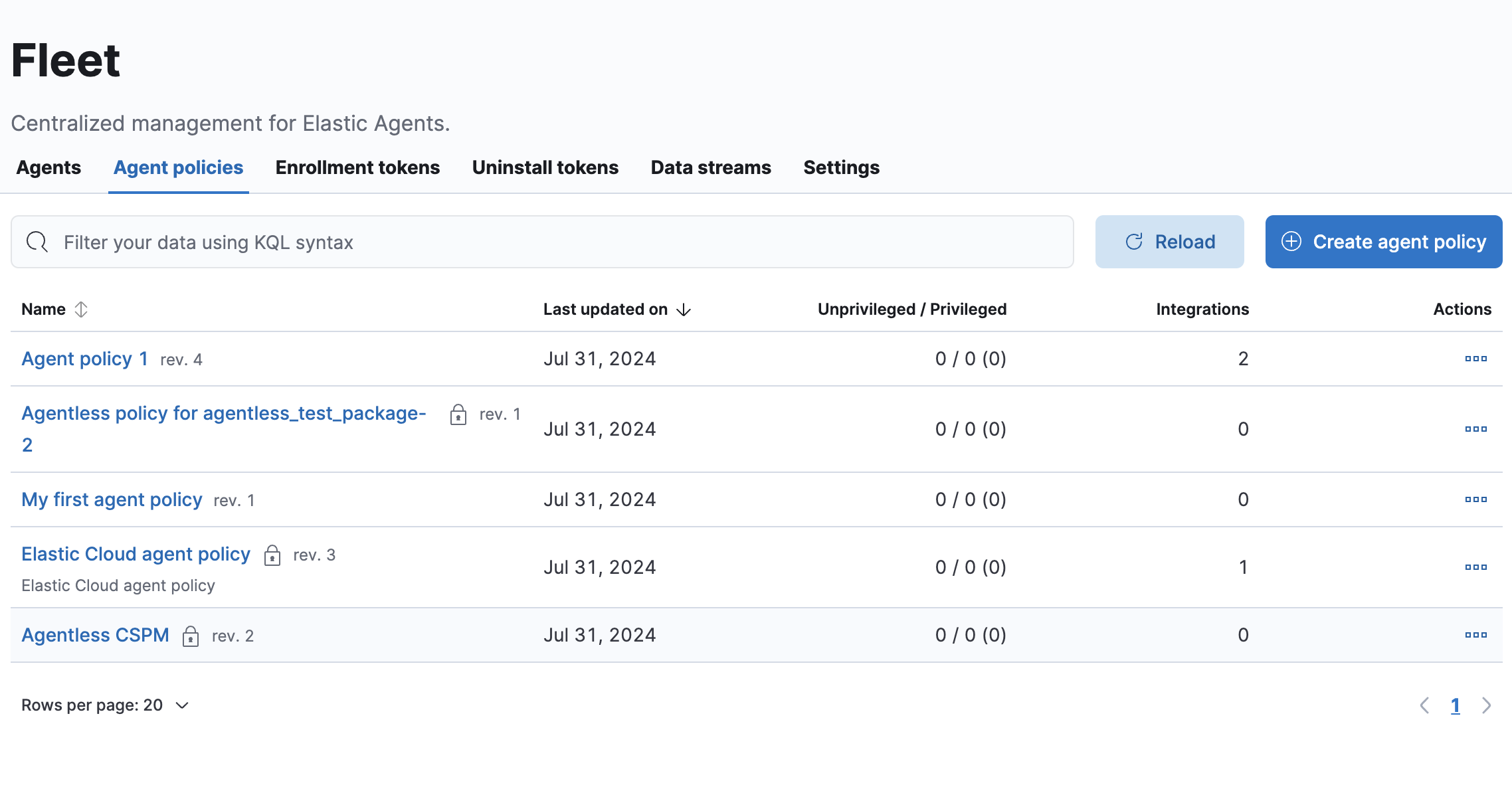Open actions menu for Agent policy 1
Screen dimensions: 1512x793
(x=1475, y=359)
